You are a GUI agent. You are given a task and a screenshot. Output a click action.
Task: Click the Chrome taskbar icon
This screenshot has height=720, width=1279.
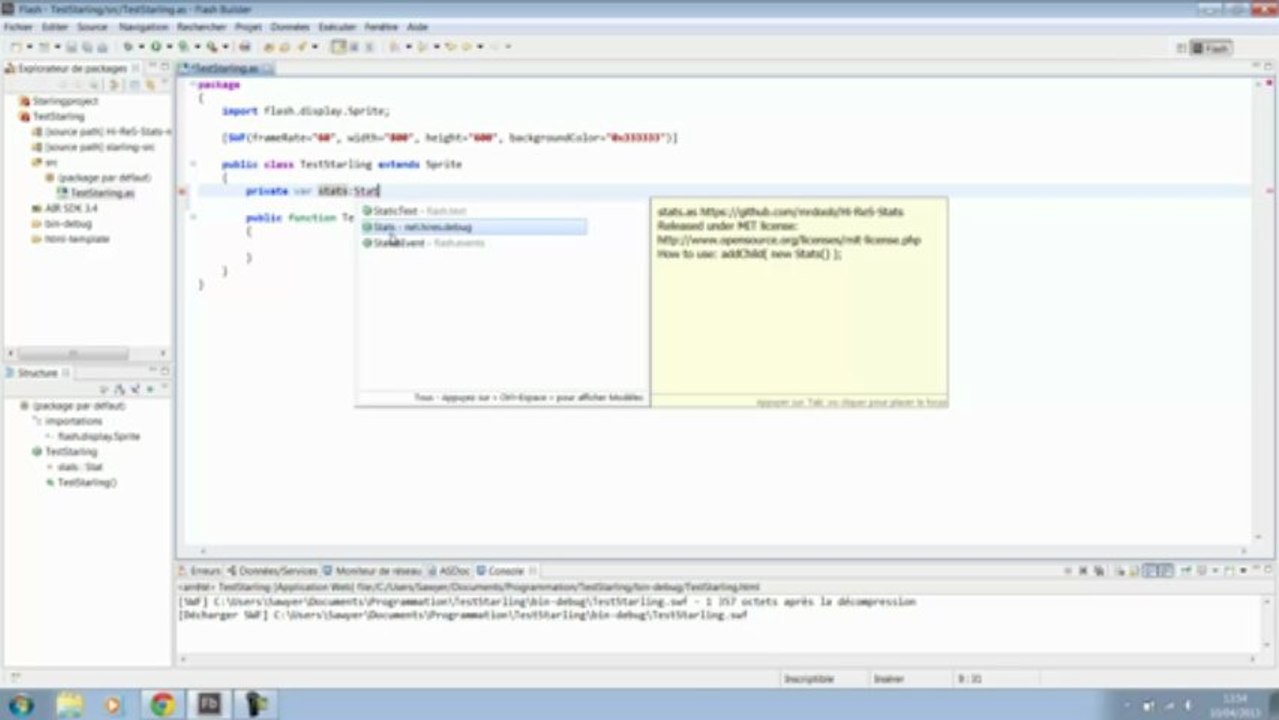tap(162, 704)
